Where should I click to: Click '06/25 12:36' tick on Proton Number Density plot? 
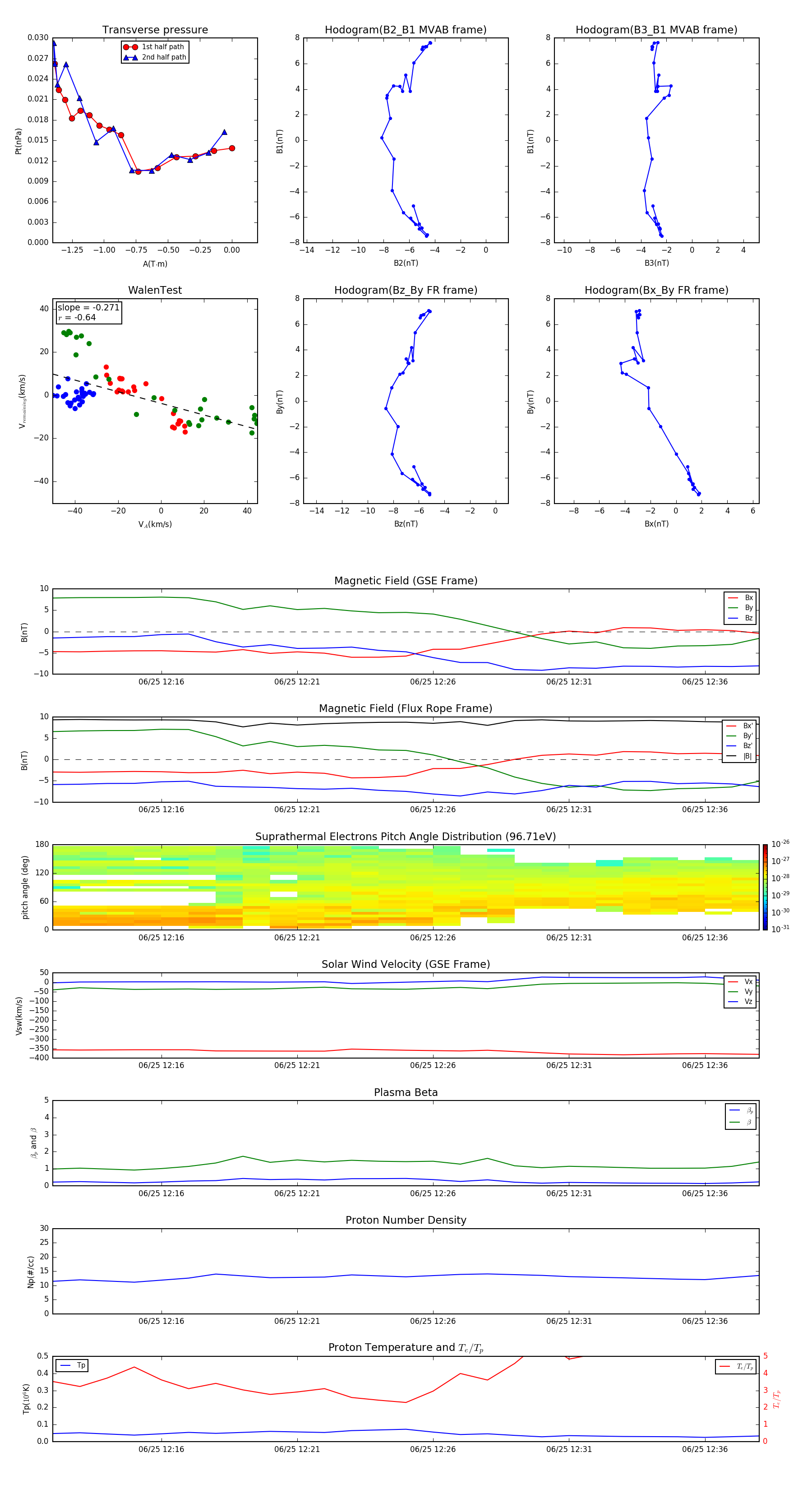coord(705,1321)
